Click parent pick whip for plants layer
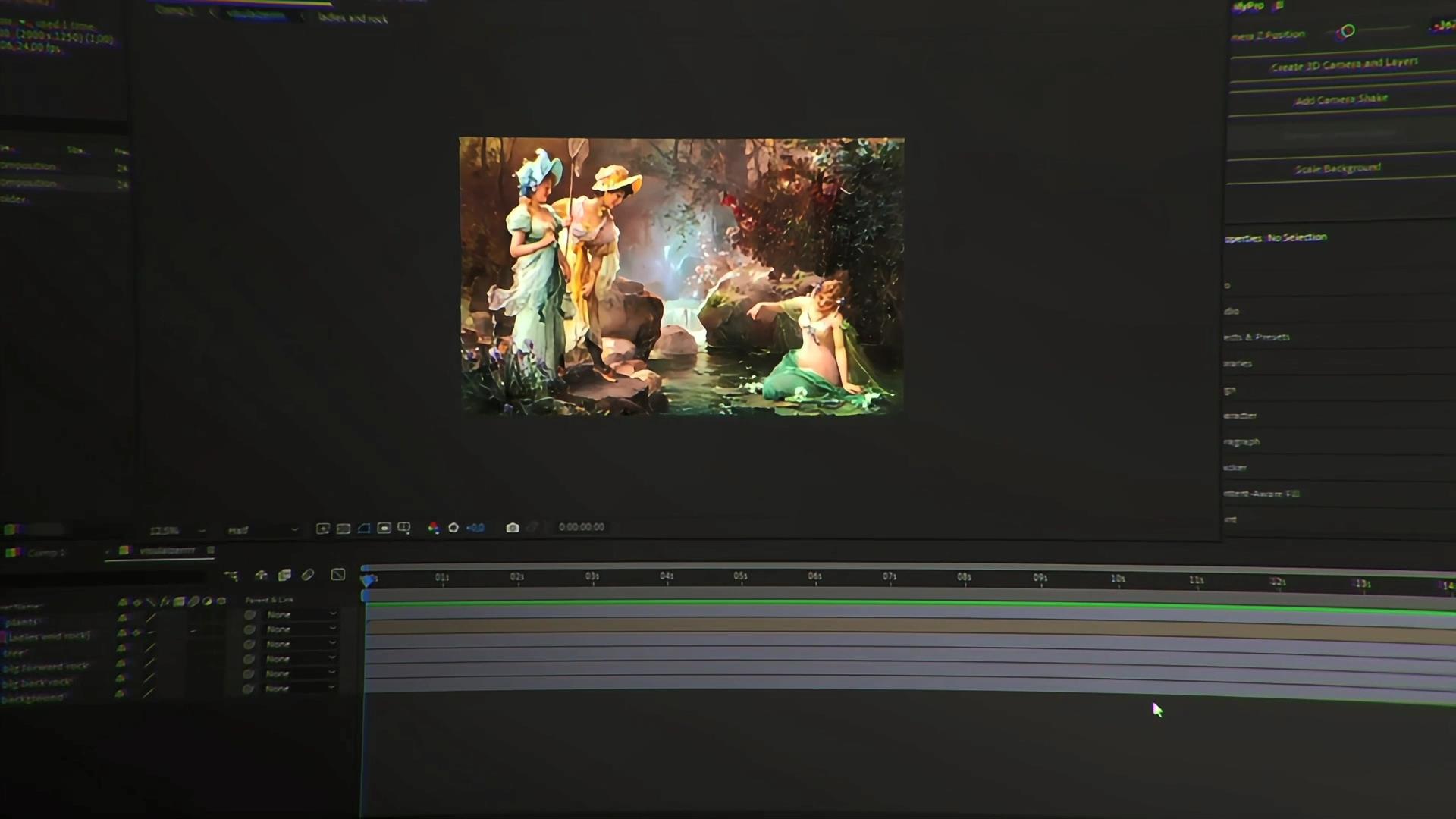1456x819 pixels. point(249,615)
